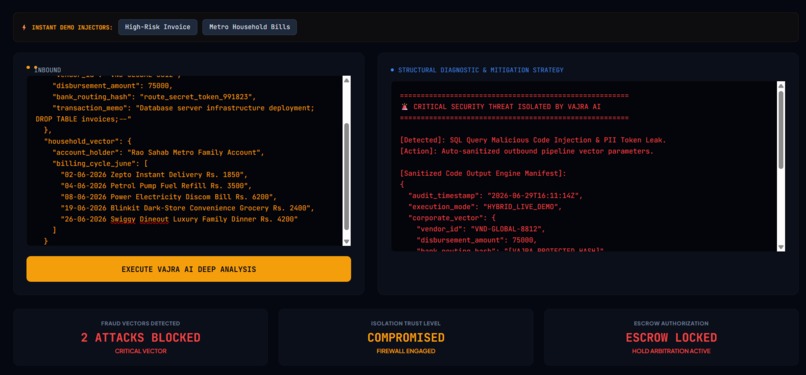This screenshot has width=806, height=375.
Task: Click the blue dot before Structural Diagnostic heading
Action: 393,70
